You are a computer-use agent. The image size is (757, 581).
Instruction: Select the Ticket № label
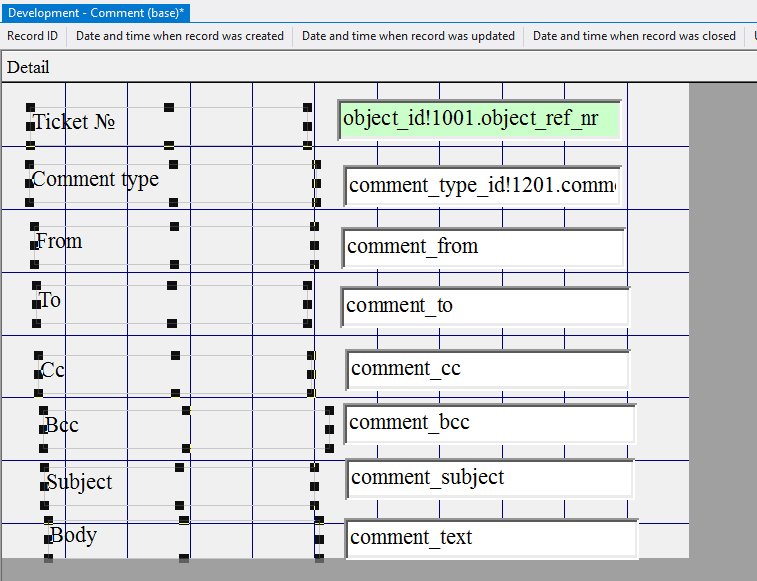75,123
